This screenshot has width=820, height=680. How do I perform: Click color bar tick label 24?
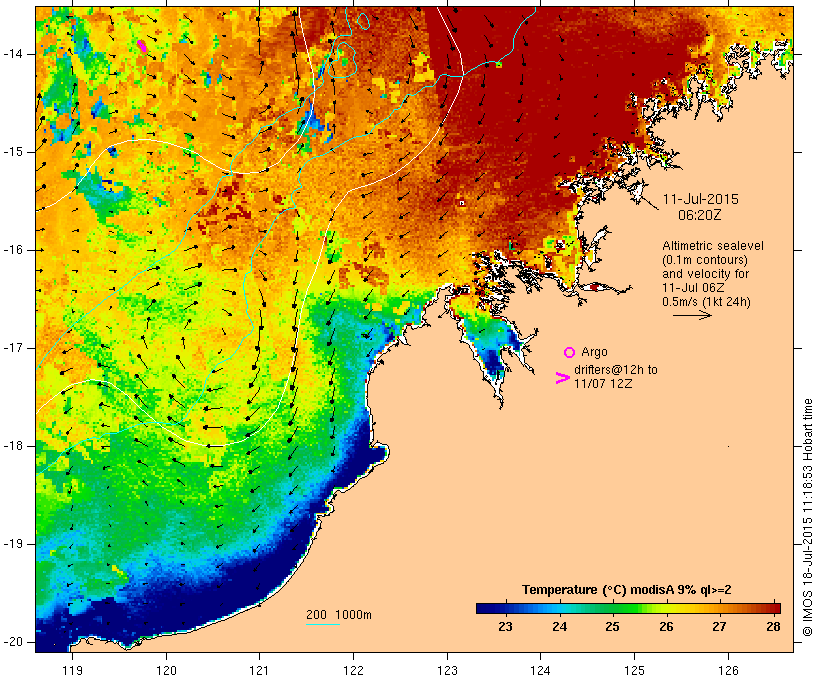(x=560, y=627)
